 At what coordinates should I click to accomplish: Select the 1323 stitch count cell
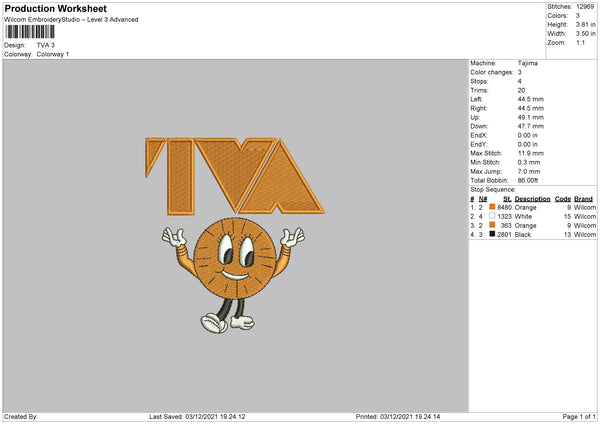pos(504,217)
